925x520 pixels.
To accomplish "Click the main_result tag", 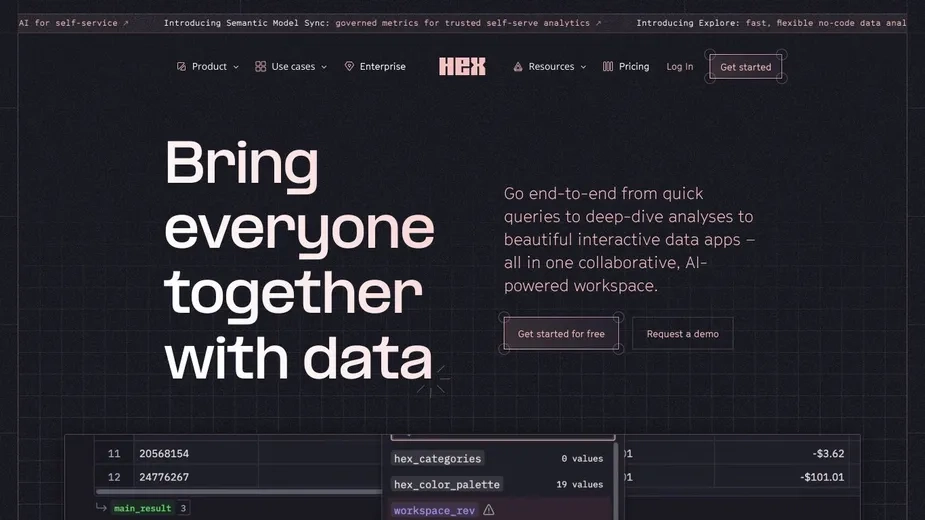I will coord(143,508).
